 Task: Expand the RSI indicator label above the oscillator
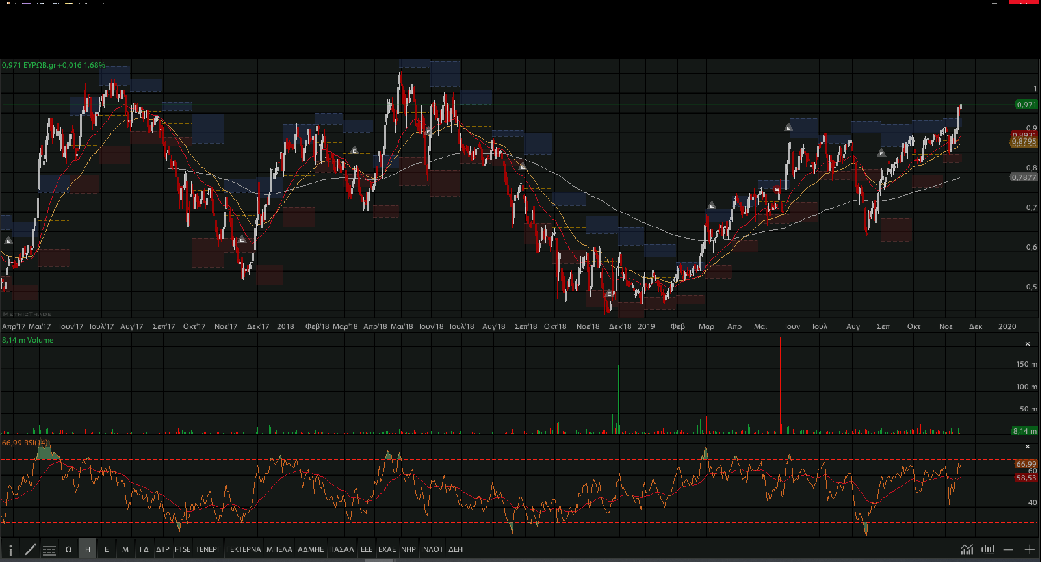[x=27, y=441]
